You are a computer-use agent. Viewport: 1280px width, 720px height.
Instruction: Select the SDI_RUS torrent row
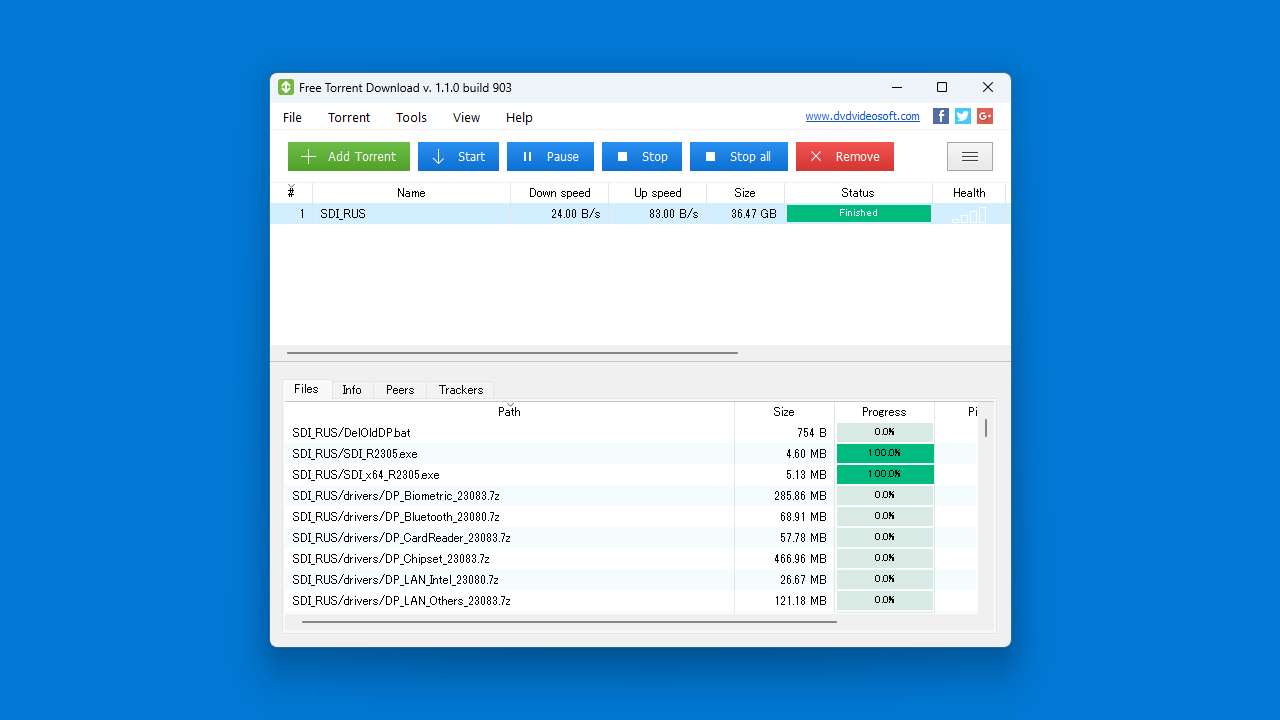click(640, 214)
